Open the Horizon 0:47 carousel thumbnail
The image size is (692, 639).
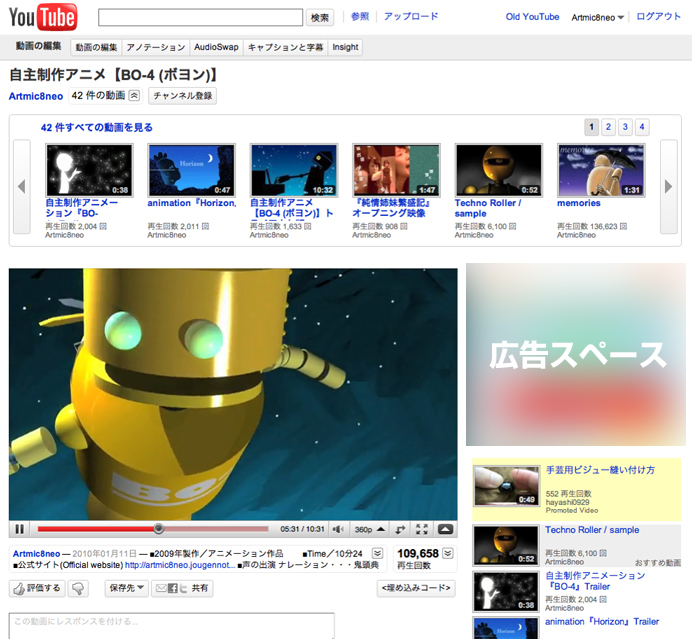(192, 170)
